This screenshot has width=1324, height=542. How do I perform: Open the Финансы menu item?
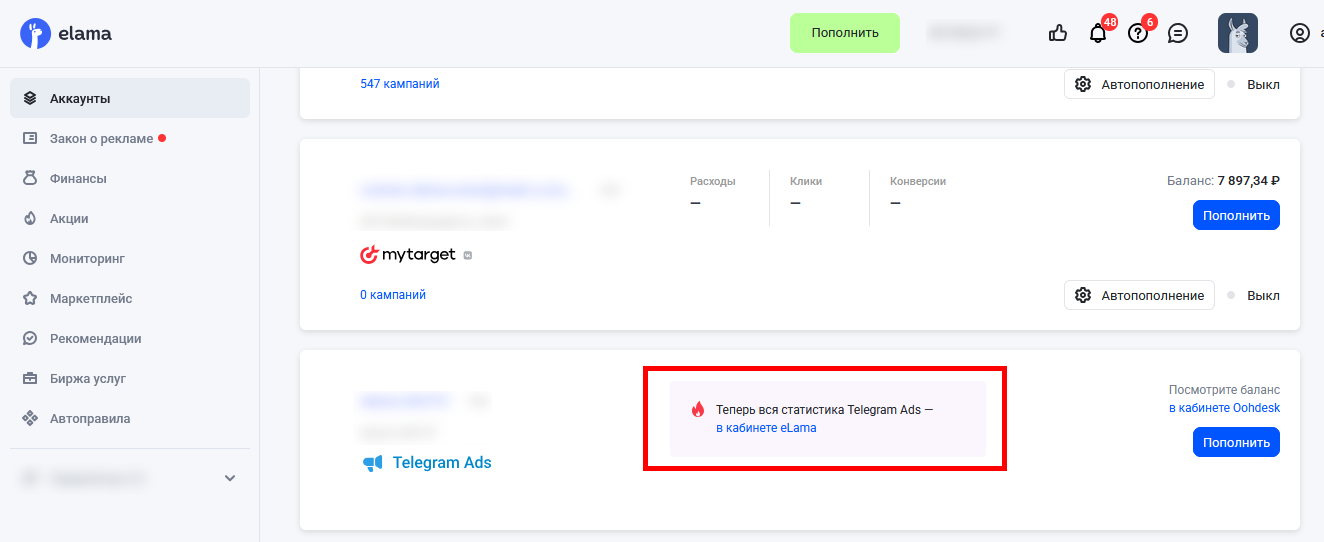pyautogui.click(x=78, y=178)
